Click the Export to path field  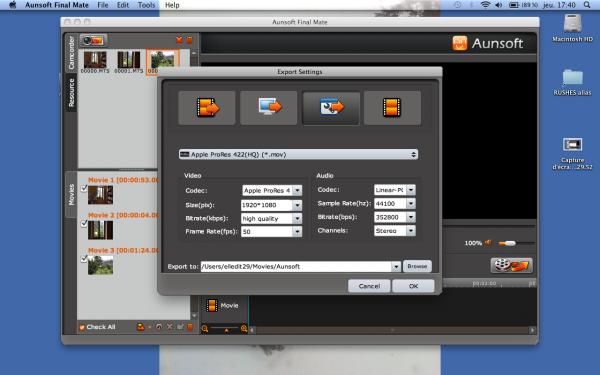coord(295,266)
